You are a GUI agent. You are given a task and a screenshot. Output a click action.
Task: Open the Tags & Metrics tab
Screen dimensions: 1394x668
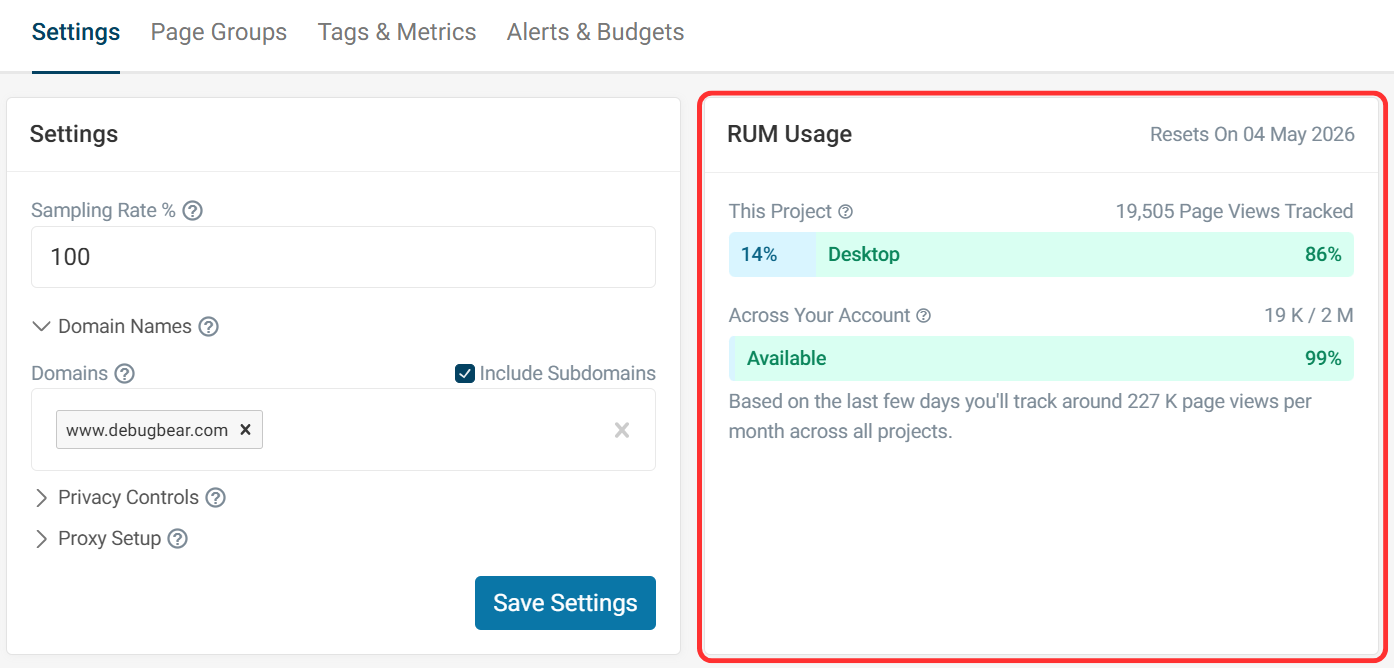click(396, 32)
